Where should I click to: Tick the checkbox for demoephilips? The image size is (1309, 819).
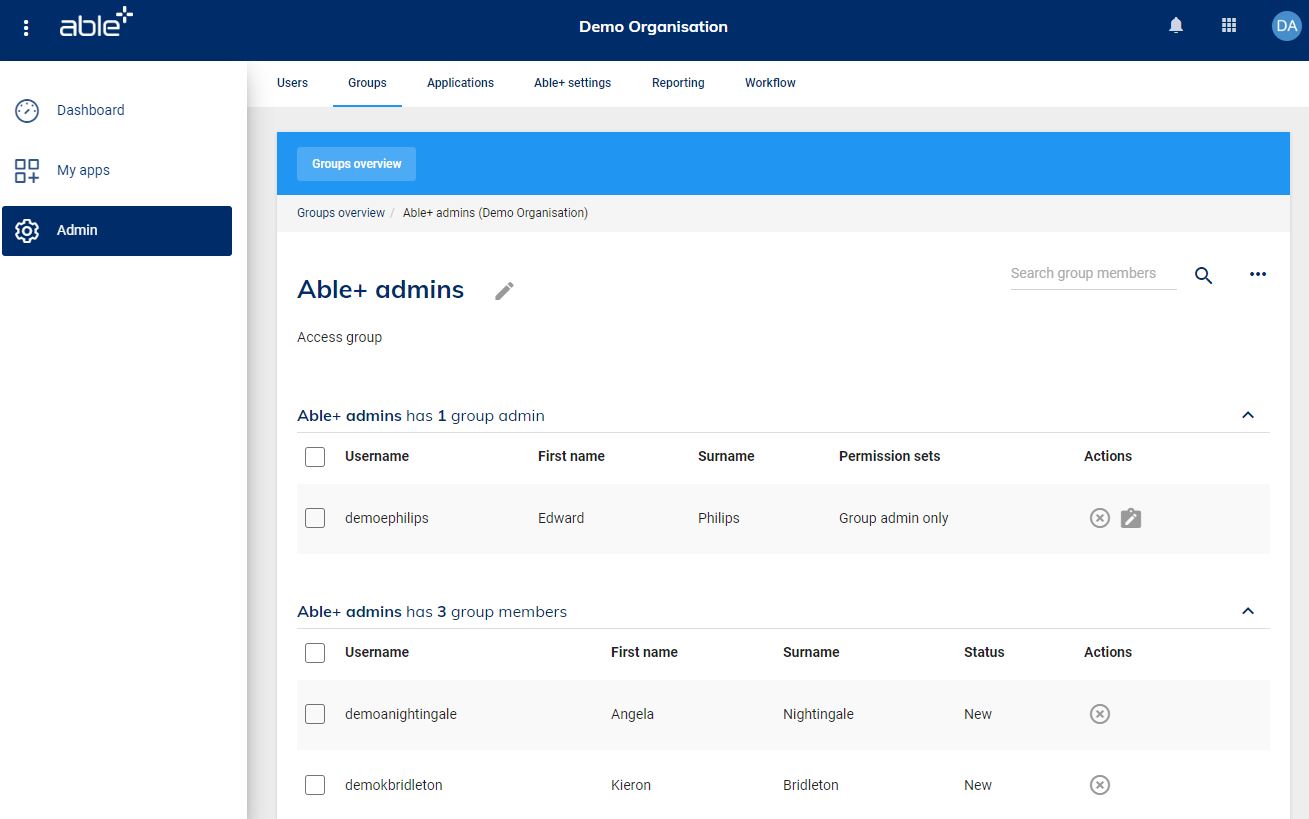[315, 518]
